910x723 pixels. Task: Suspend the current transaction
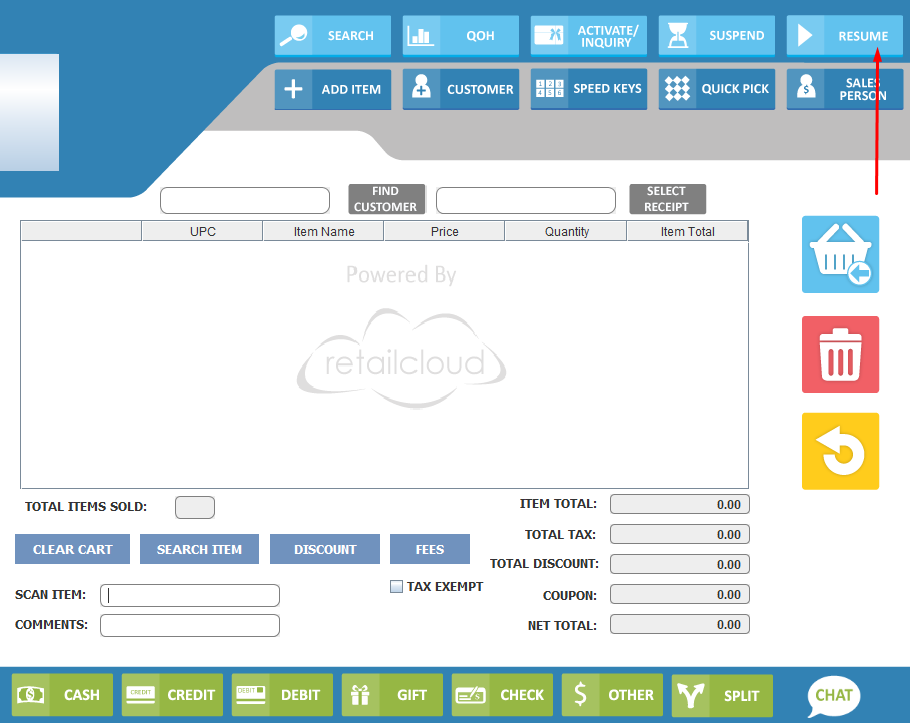click(716, 35)
